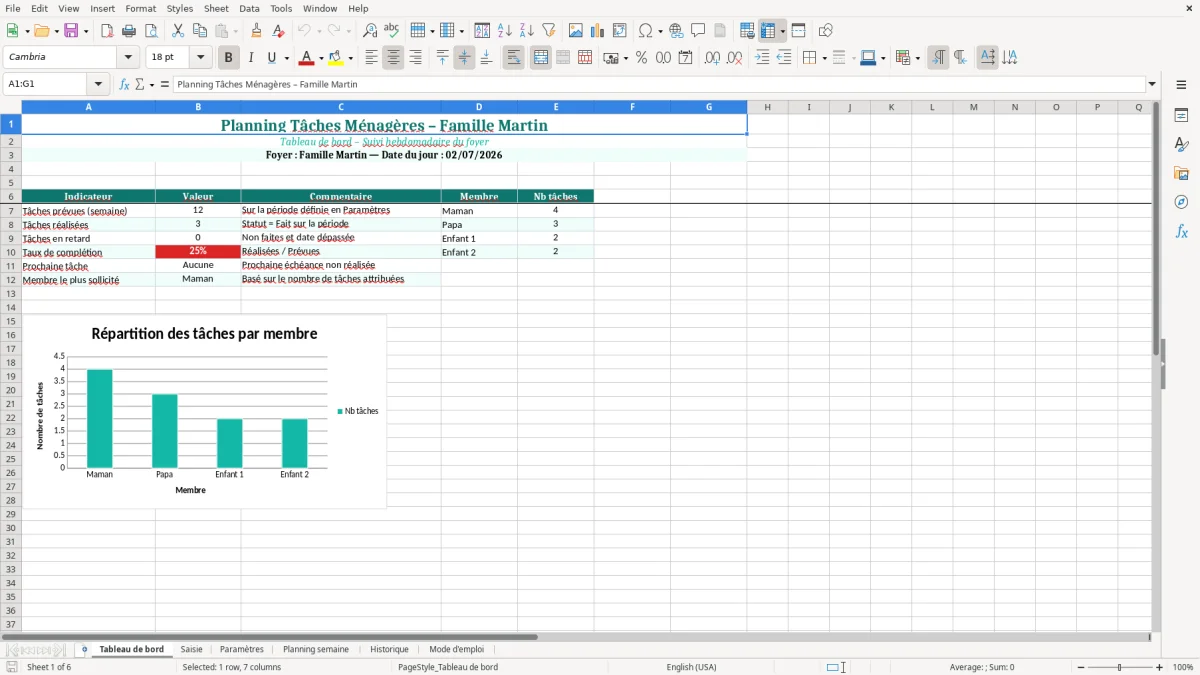Open the Format menu

pyautogui.click(x=141, y=8)
